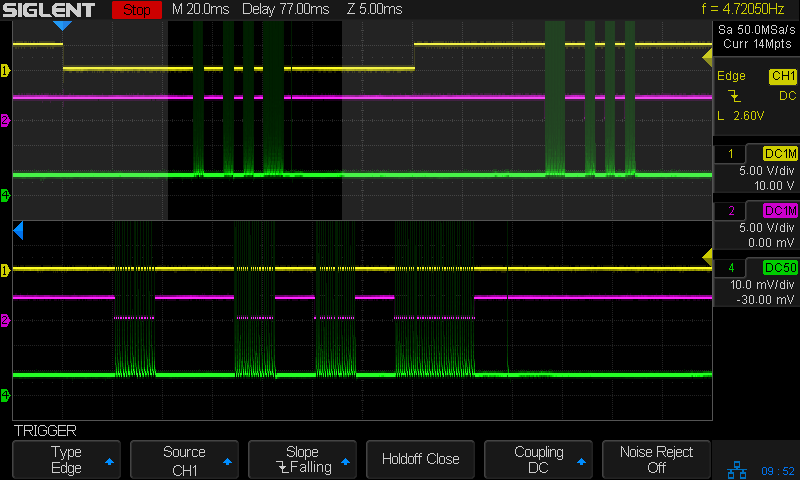Viewport: 800px width, 480px height.
Task: Open the trigger Type Edge menu
Action: (x=66, y=460)
